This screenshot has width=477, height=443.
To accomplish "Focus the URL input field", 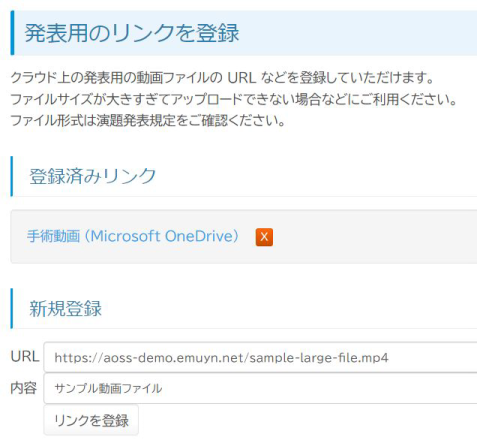I will (x=260, y=357).
